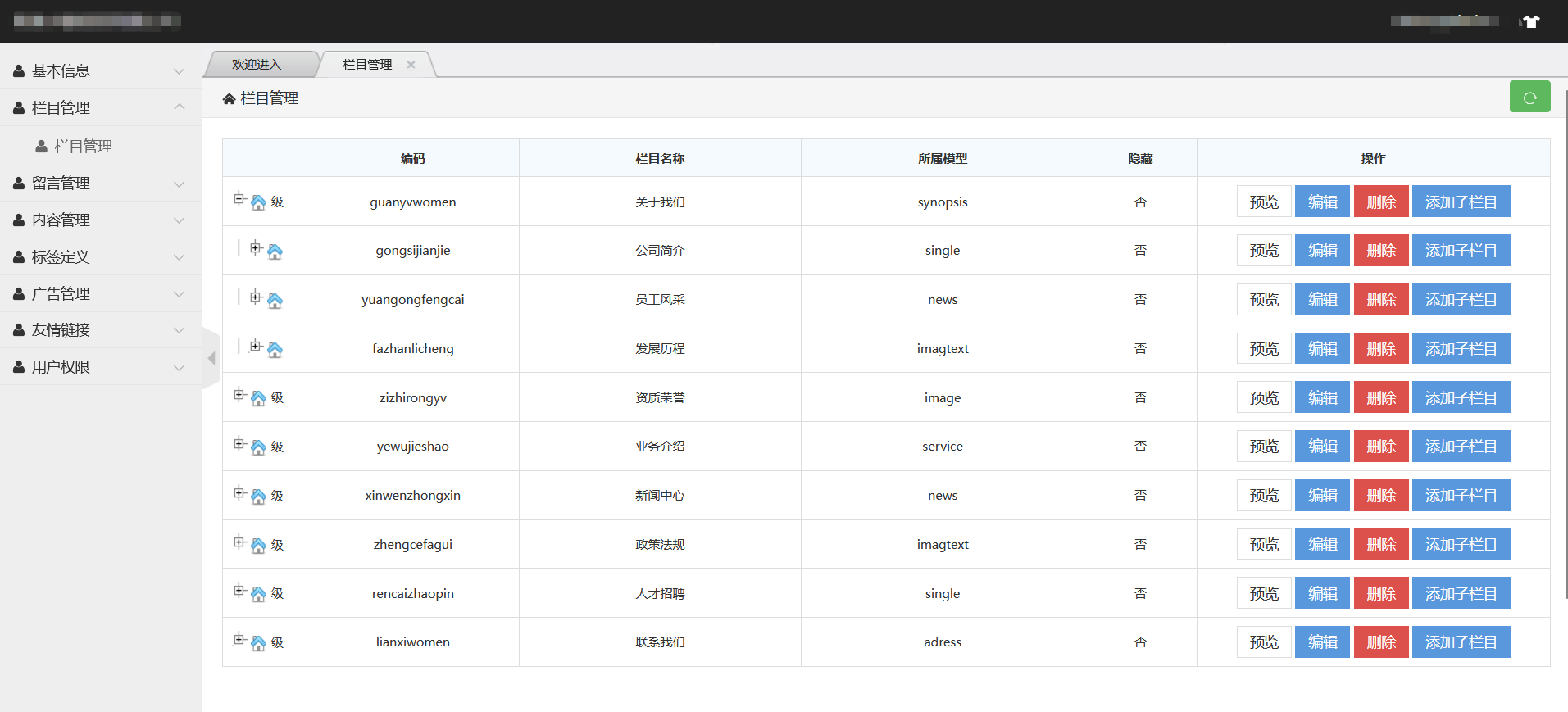Click user icon beside 标签定义 menu
Viewport: 1568px width, 712px height.
tap(19, 257)
